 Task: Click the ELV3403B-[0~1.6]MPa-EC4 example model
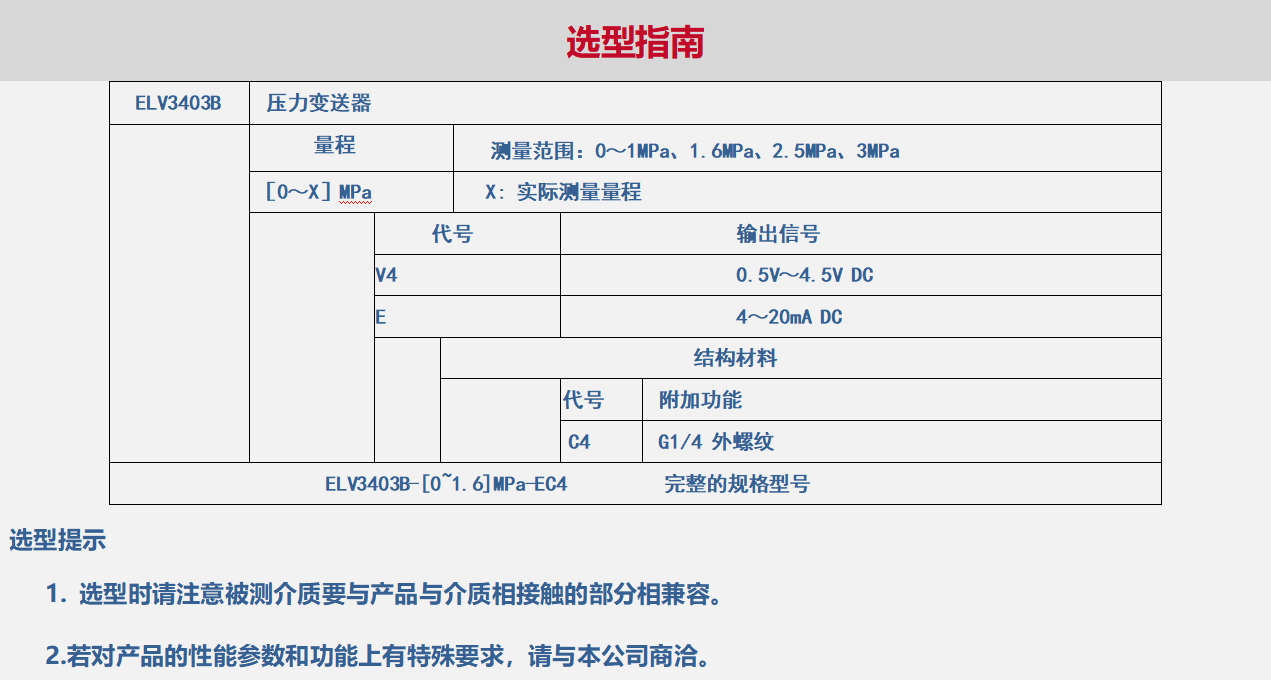tap(446, 484)
